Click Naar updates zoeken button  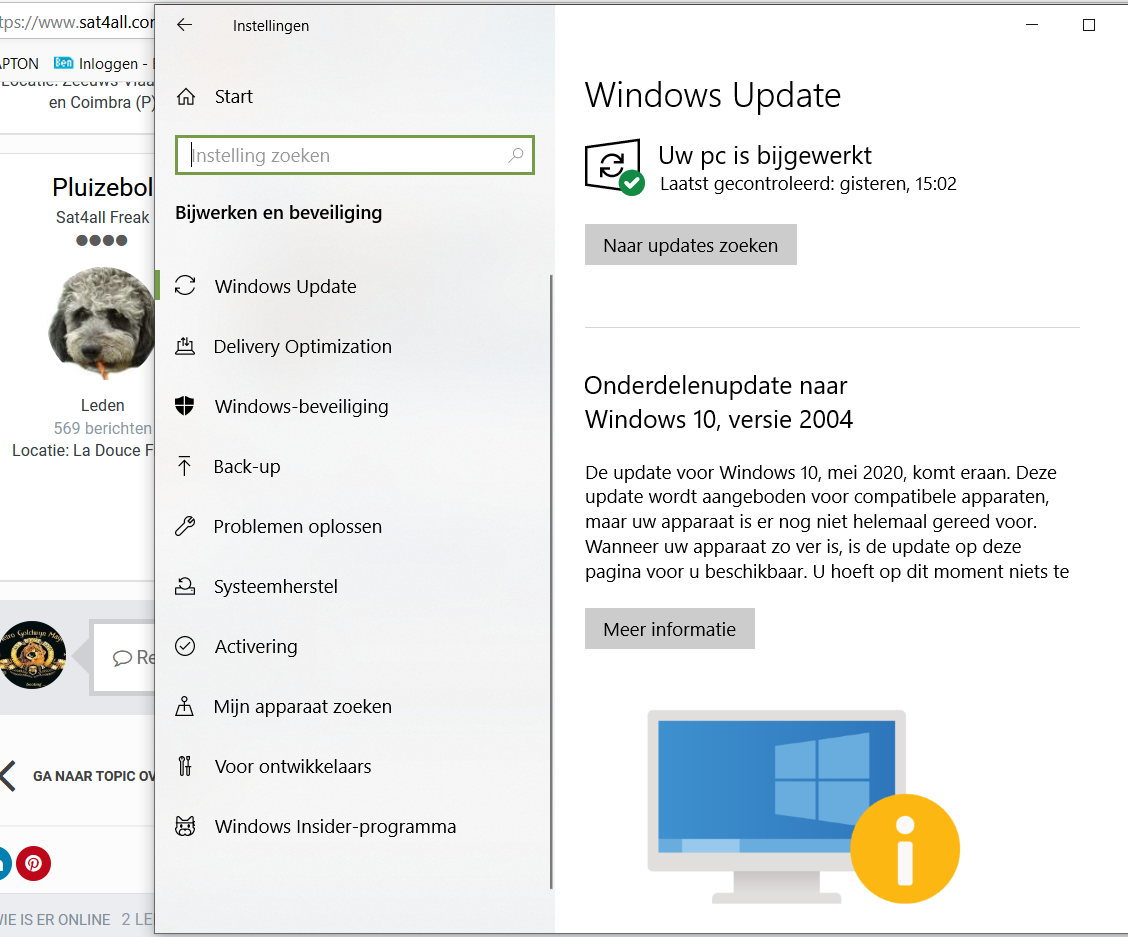coord(691,245)
